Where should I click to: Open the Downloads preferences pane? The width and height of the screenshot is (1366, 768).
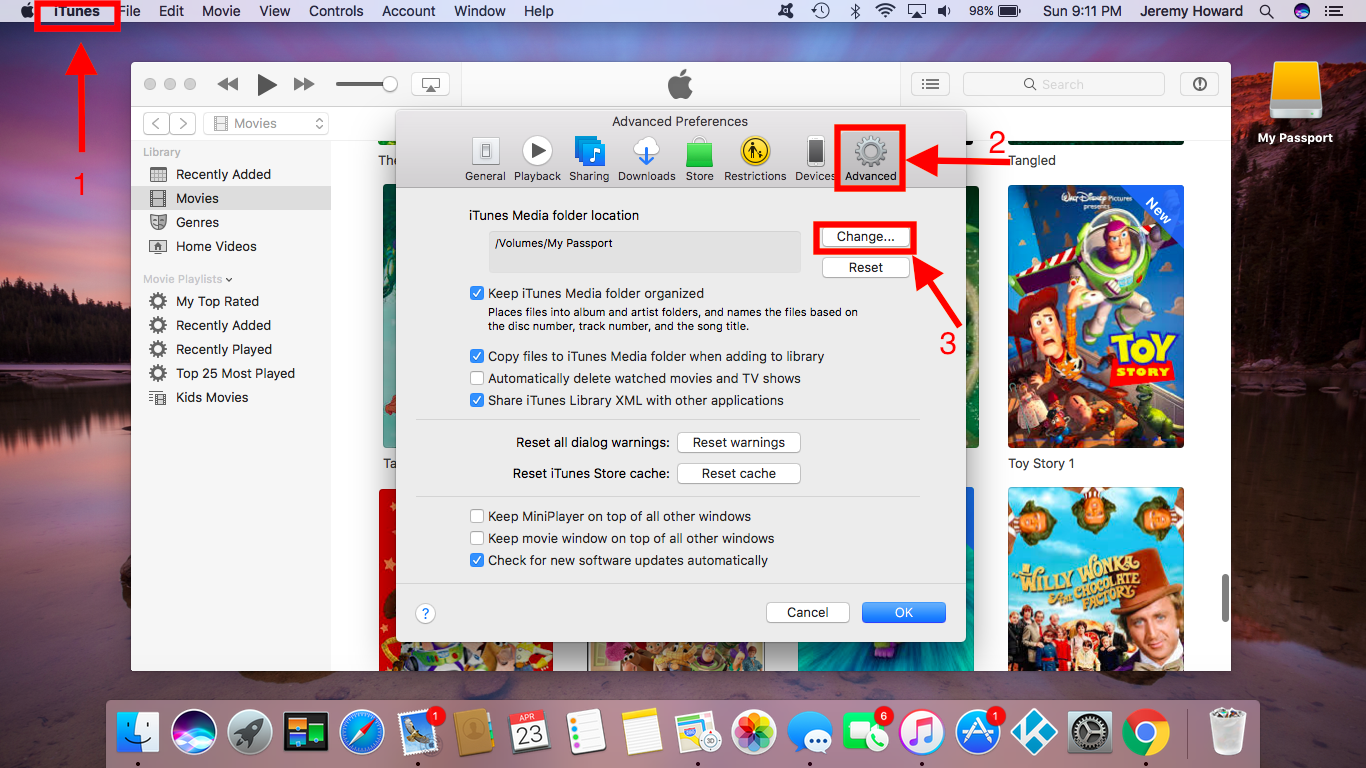(x=646, y=156)
